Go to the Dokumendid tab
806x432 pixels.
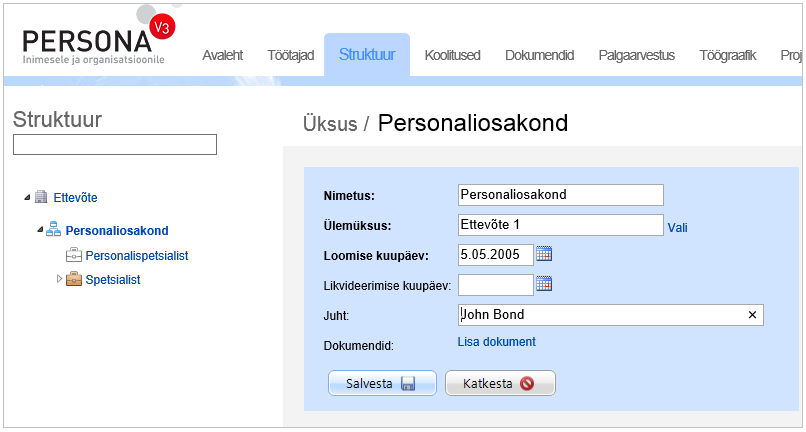pos(539,55)
